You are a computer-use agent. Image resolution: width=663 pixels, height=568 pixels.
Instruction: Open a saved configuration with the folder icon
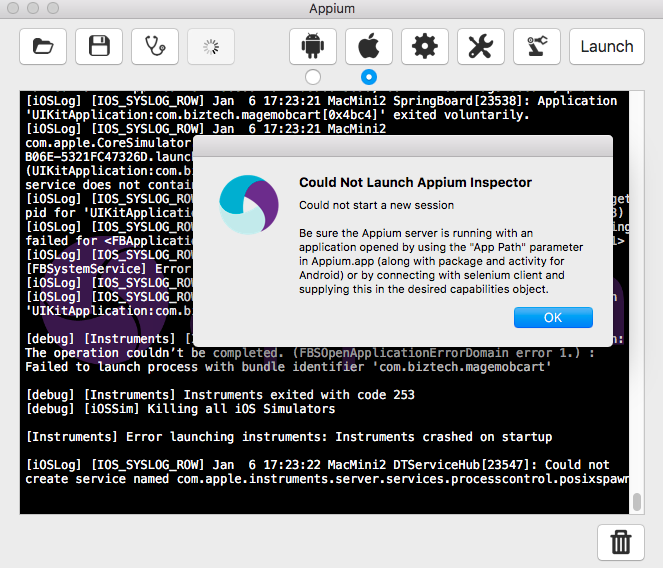pos(43,47)
